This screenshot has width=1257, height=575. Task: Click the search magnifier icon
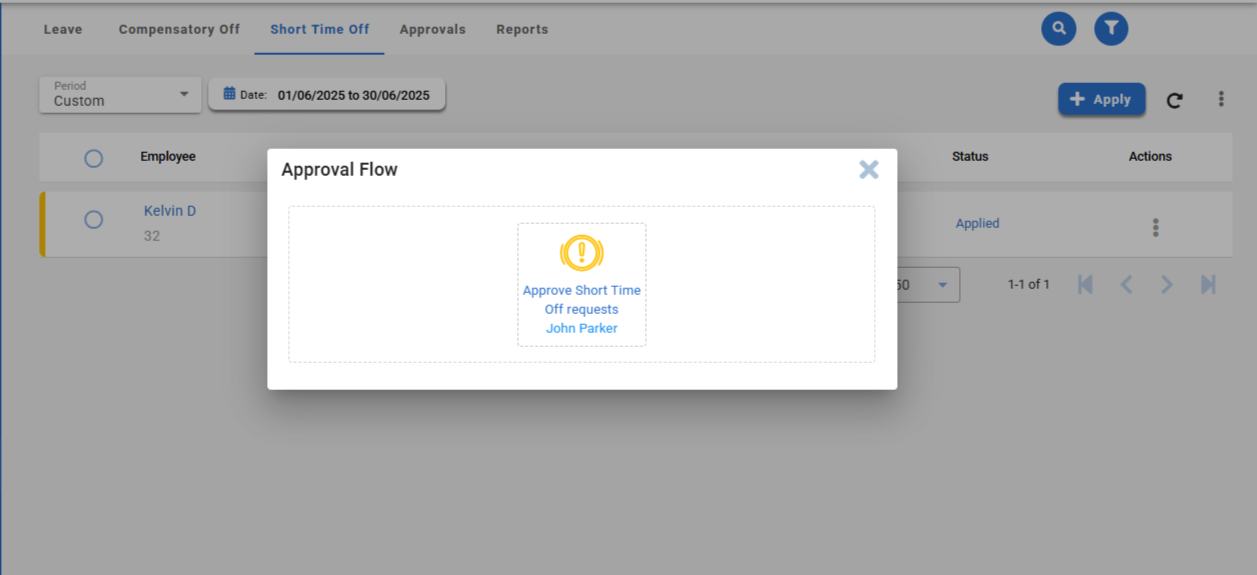(1058, 29)
